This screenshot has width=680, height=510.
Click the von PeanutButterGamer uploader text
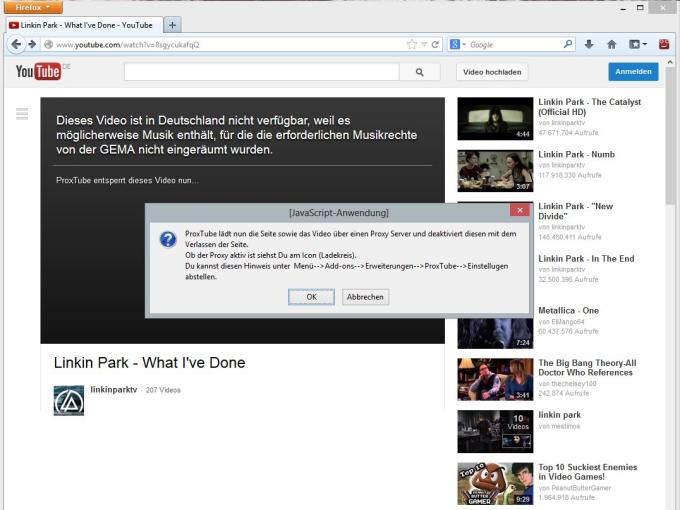pyautogui.click(x=574, y=488)
